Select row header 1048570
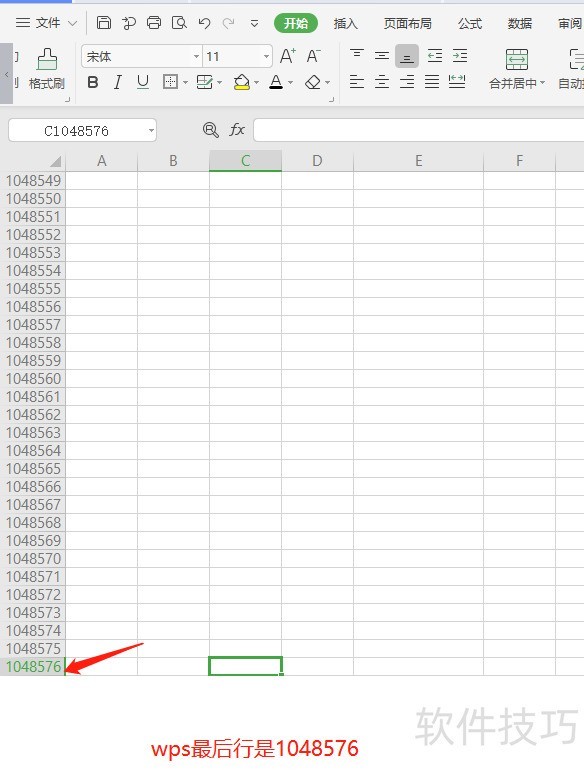The width and height of the screenshot is (584, 770). [33, 559]
